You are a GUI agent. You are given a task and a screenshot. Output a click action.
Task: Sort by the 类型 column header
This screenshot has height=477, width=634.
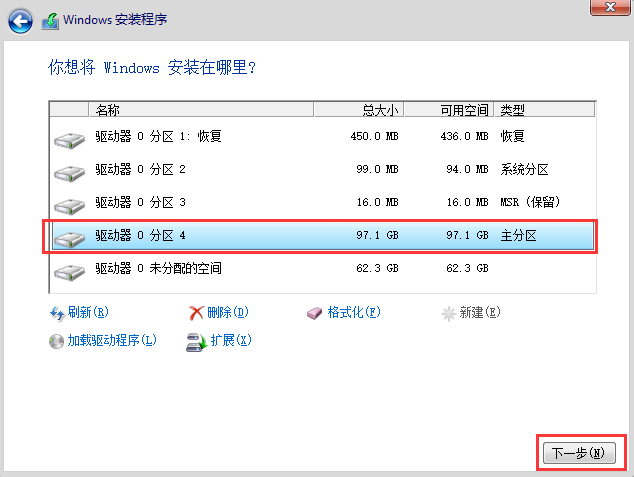tap(544, 110)
